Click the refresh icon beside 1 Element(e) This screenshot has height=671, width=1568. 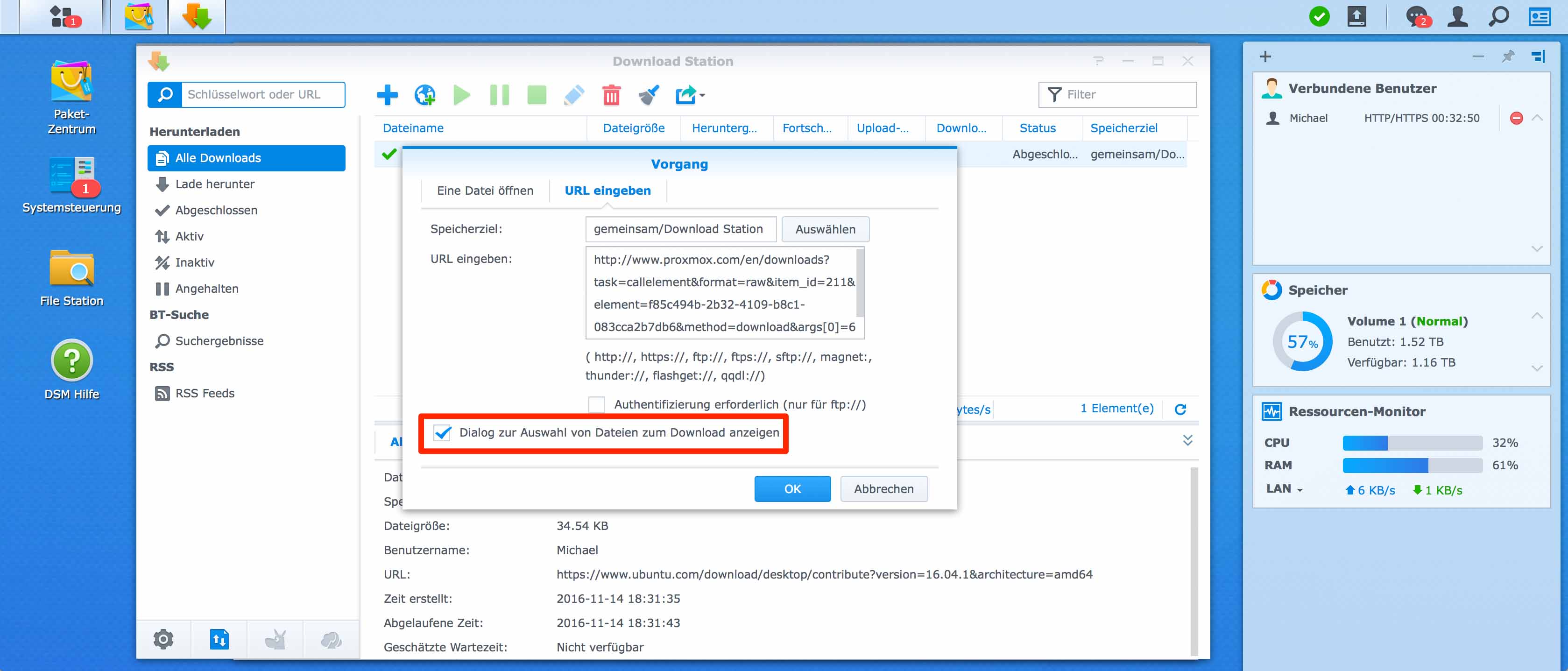tap(1180, 409)
